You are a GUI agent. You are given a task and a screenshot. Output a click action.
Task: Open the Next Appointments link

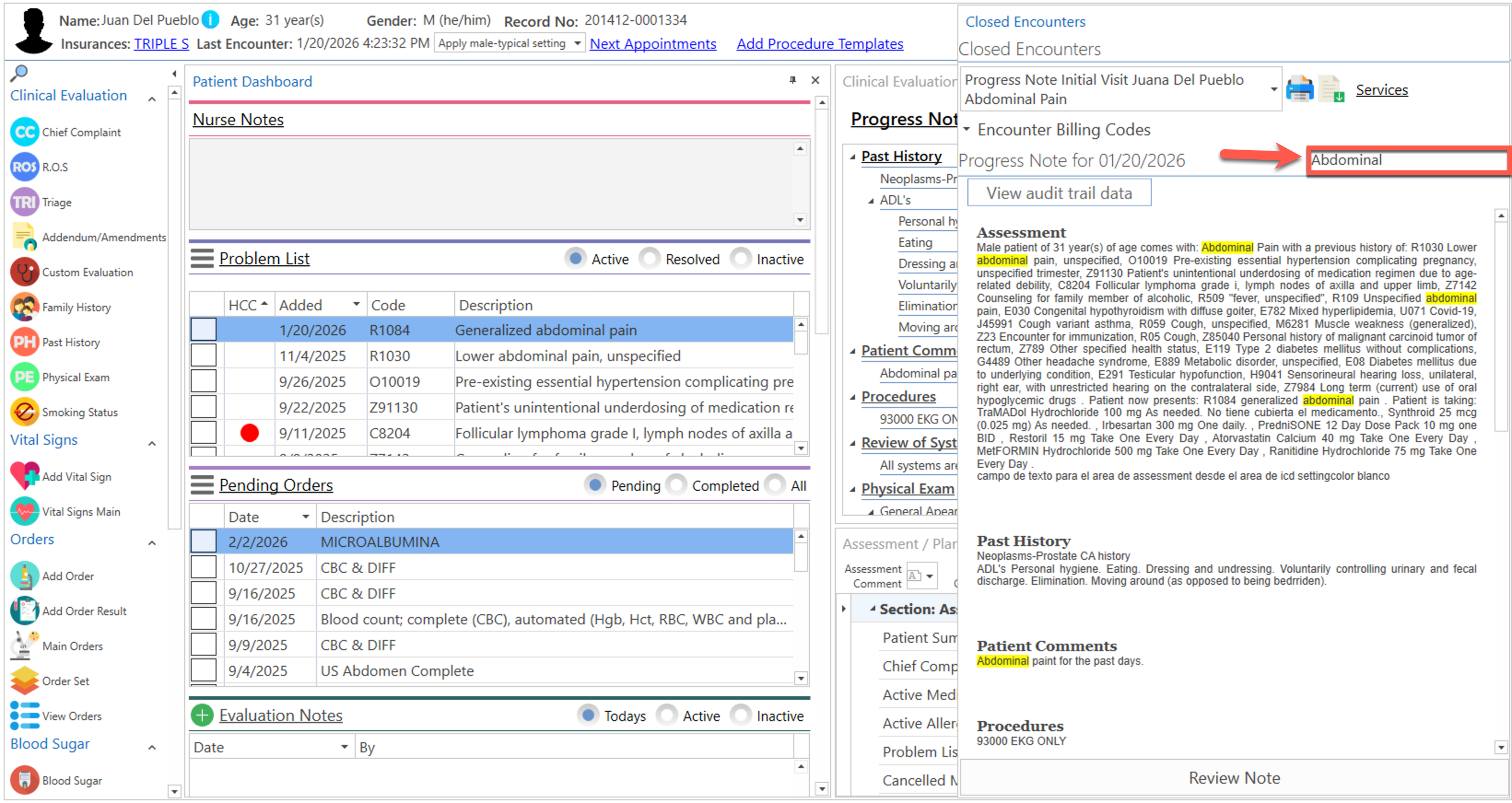point(653,44)
